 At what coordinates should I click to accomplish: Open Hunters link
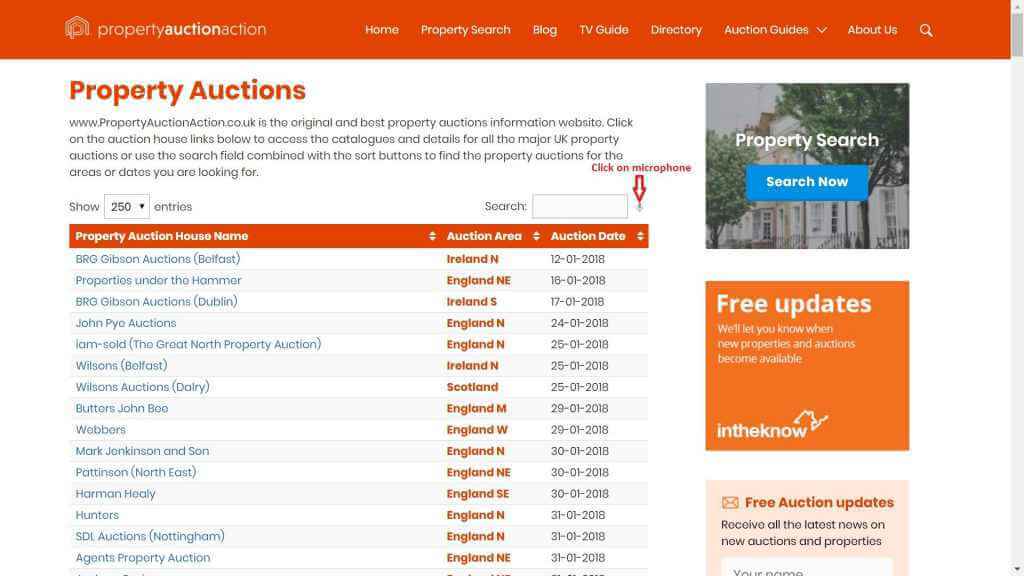tap(97, 515)
